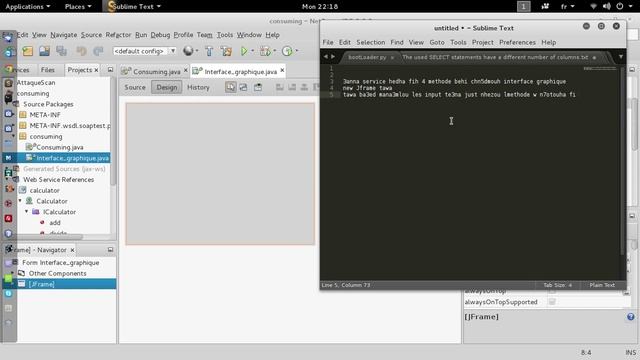640x360 pixels.
Task: Click gray JFrame design canvas
Action: (220, 174)
